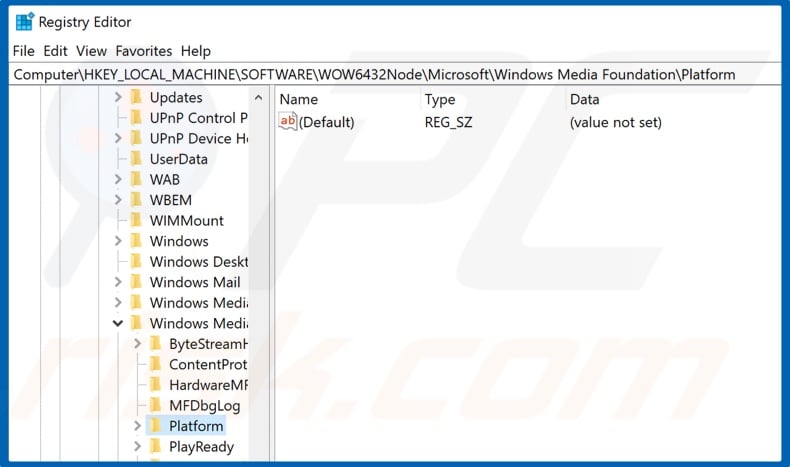Expand the Updates registry key
The height and width of the screenshot is (467, 790).
pyautogui.click(x=118, y=97)
